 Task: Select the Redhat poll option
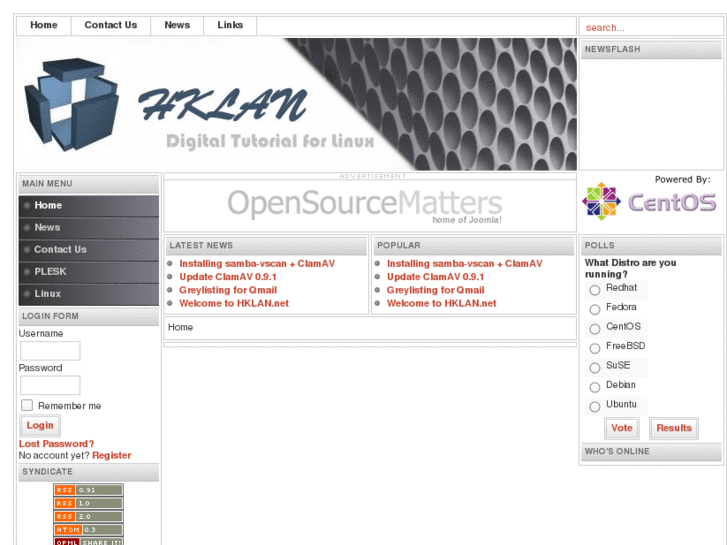pyautogui.click(x=595, y=290)
